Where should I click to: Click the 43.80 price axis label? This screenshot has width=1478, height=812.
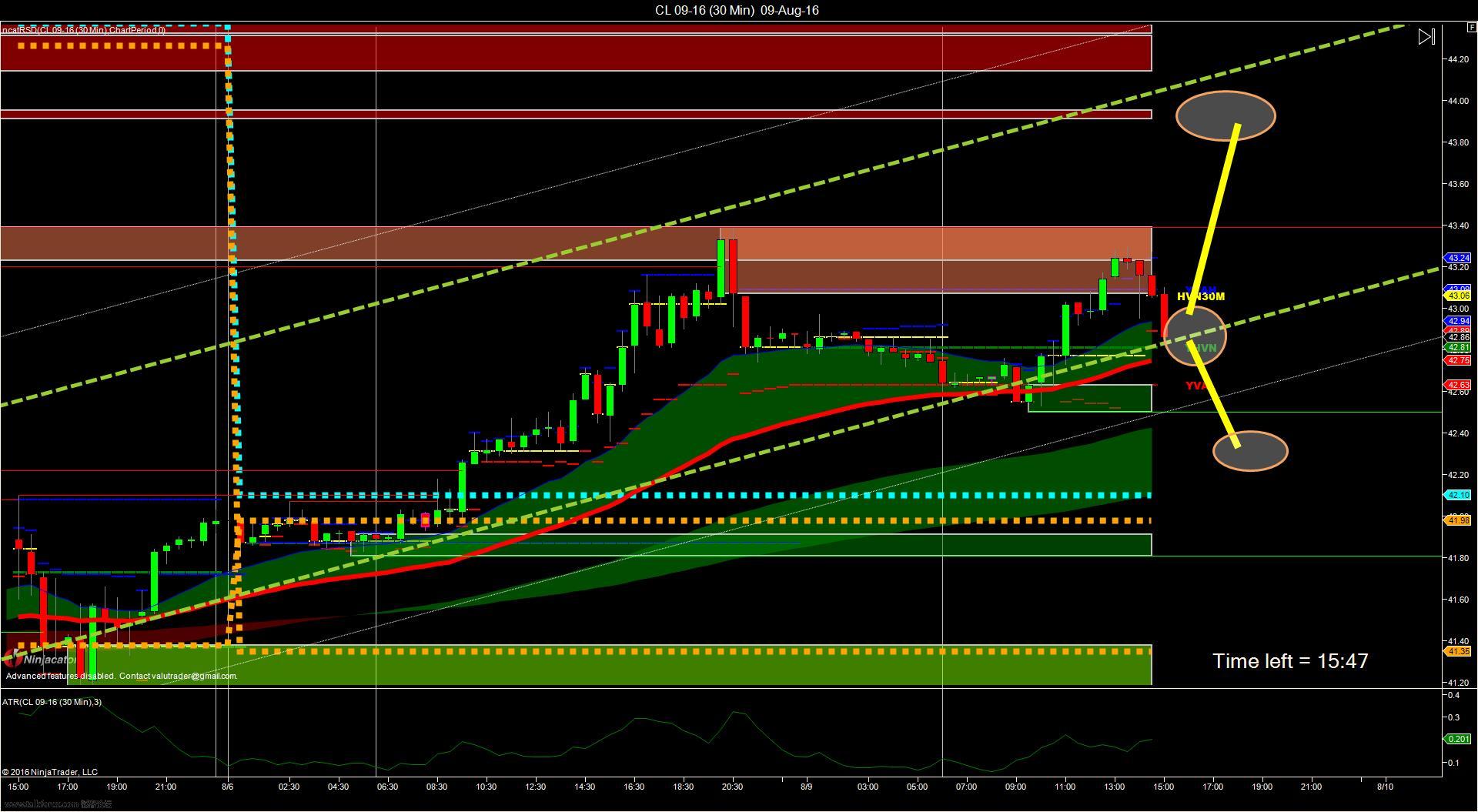pyautogui.click(x=1457, y=142)
